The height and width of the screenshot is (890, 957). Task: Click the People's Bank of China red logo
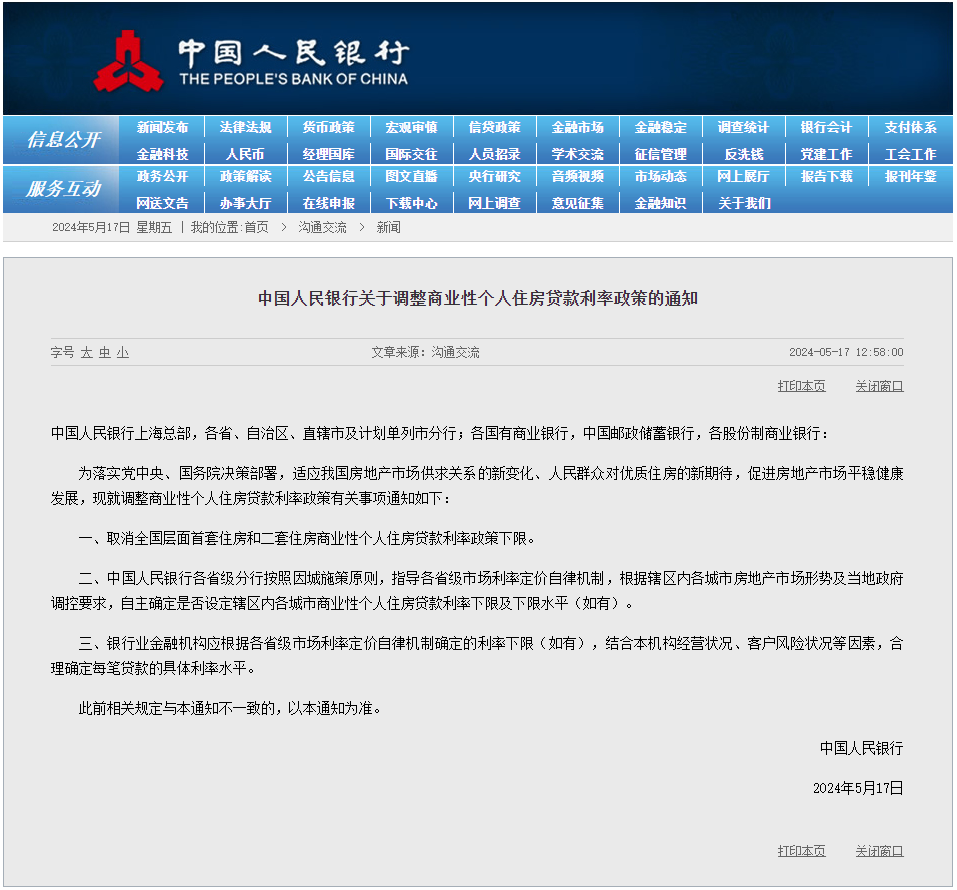[128, 61]
